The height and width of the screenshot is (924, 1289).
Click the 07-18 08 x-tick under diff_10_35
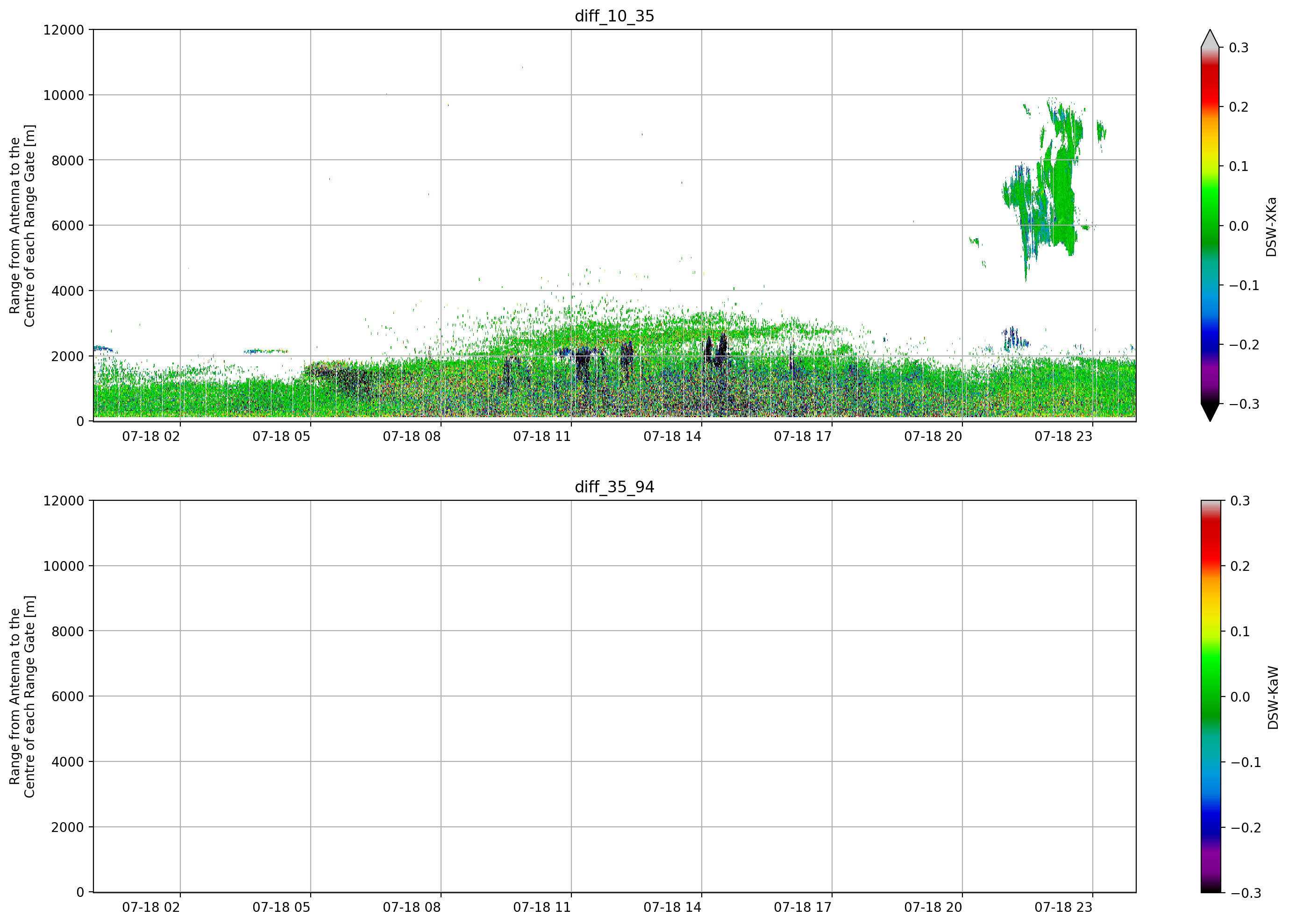tap(412, 436)
